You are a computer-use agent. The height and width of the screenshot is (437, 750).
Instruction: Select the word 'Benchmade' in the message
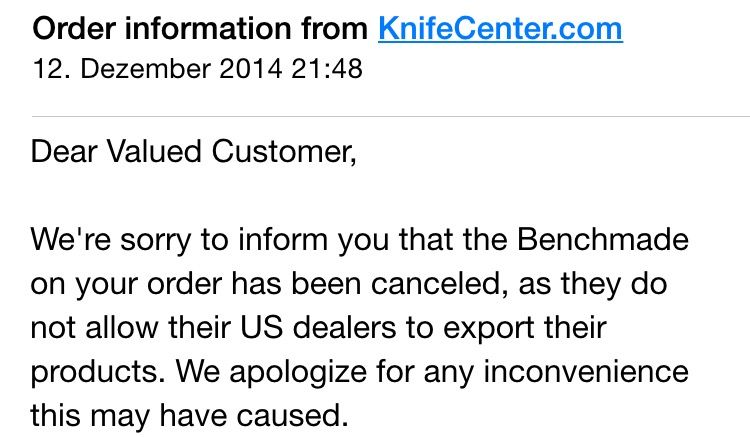pos(603,239)
